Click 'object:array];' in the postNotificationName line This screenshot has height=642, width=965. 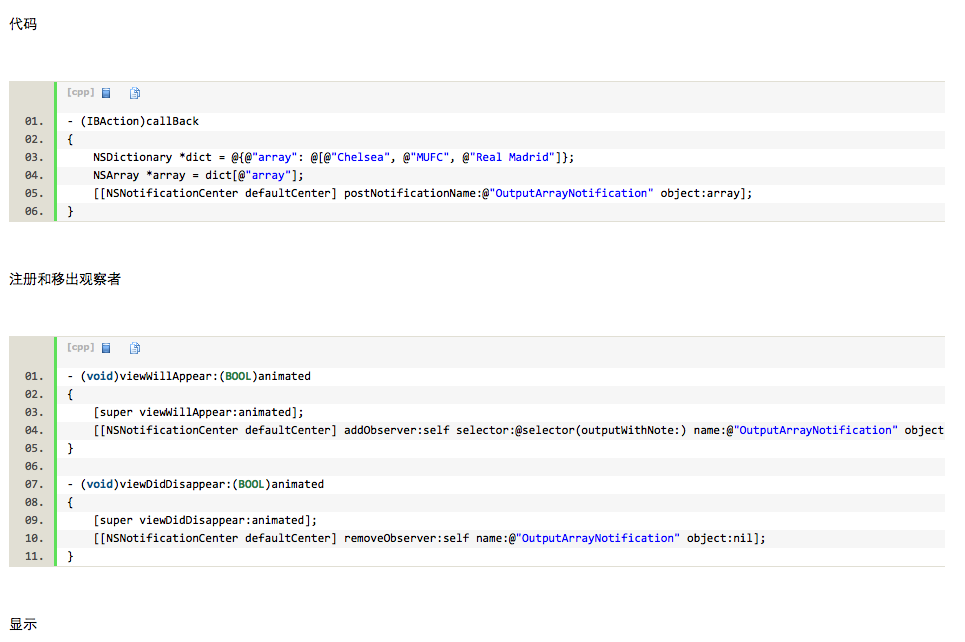(x=707, y=193)
